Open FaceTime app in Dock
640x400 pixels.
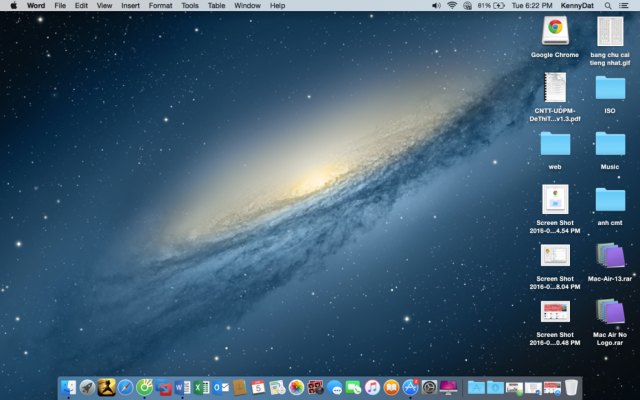coord(353,387)
